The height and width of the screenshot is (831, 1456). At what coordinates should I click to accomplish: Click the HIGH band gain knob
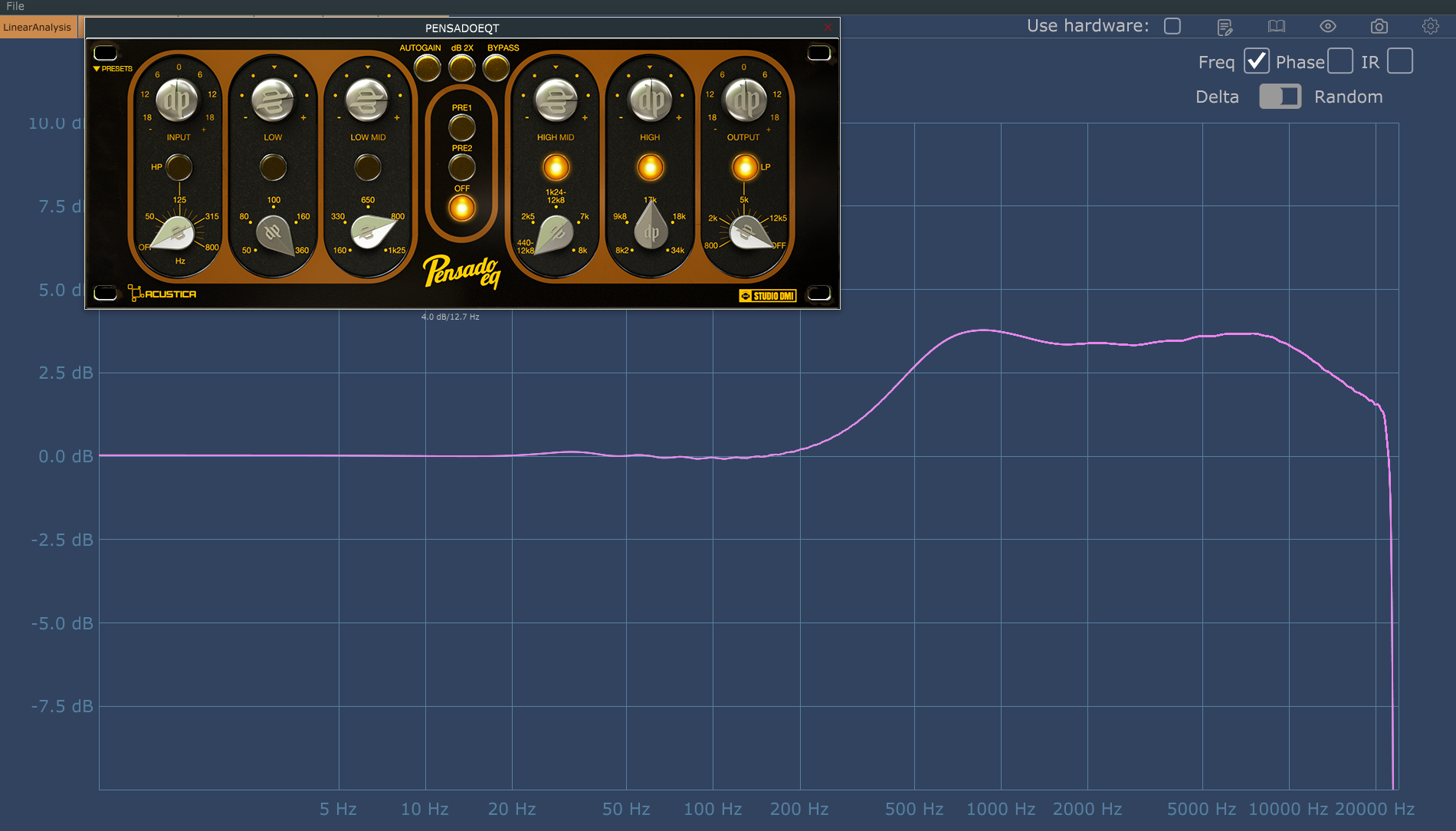coord(650,100)
